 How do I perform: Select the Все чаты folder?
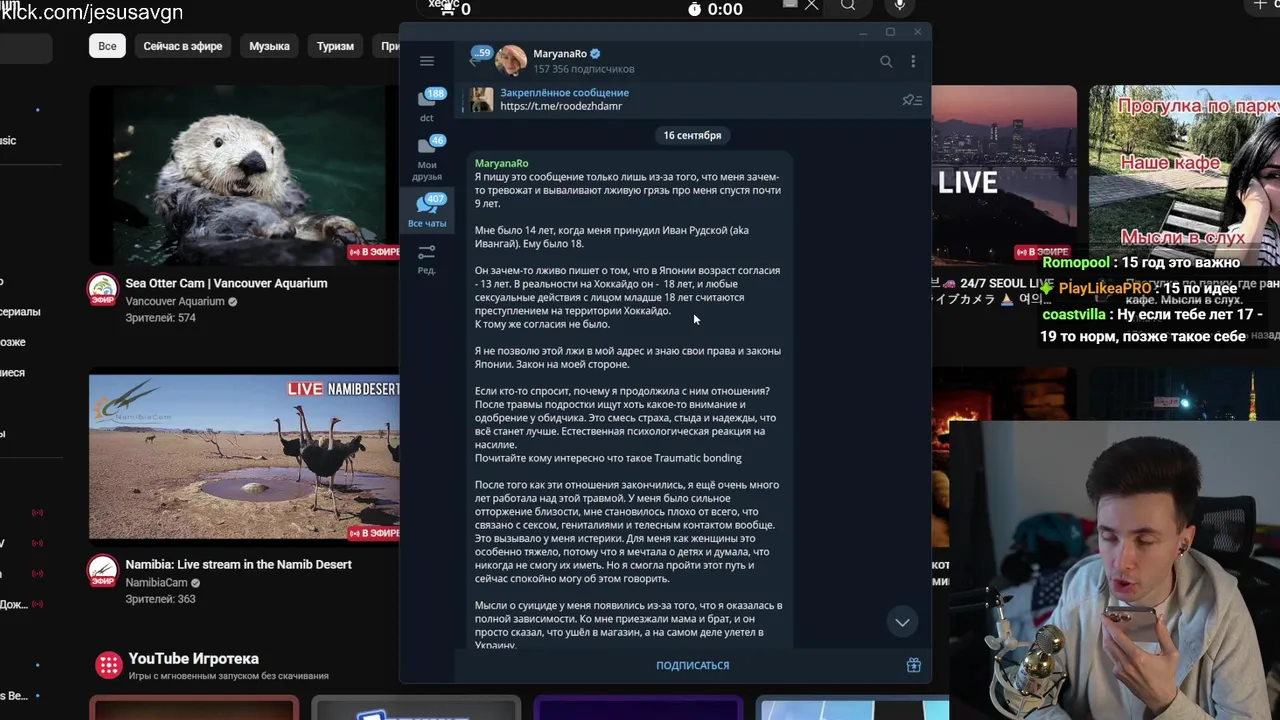427,211
